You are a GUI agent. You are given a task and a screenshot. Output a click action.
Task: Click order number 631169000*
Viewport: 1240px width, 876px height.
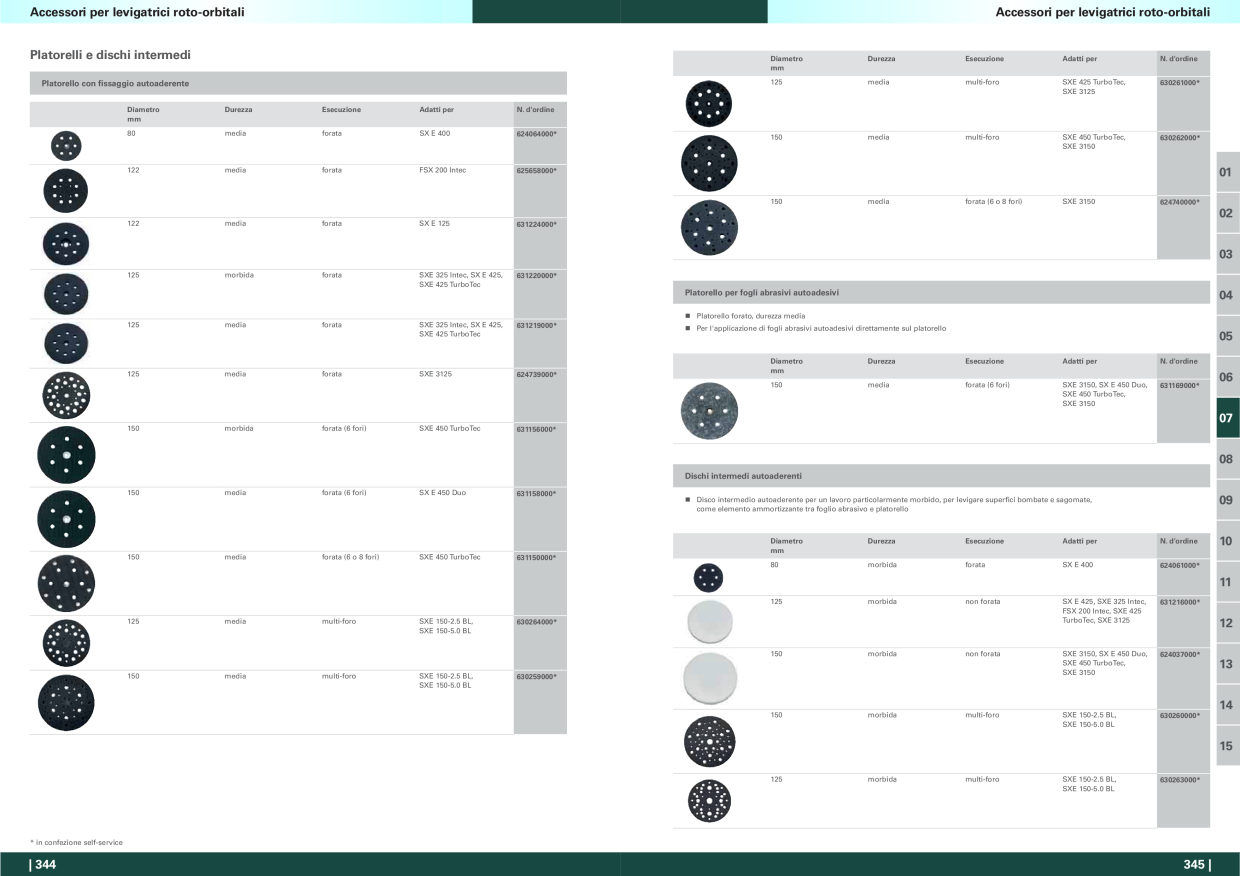1179,384
